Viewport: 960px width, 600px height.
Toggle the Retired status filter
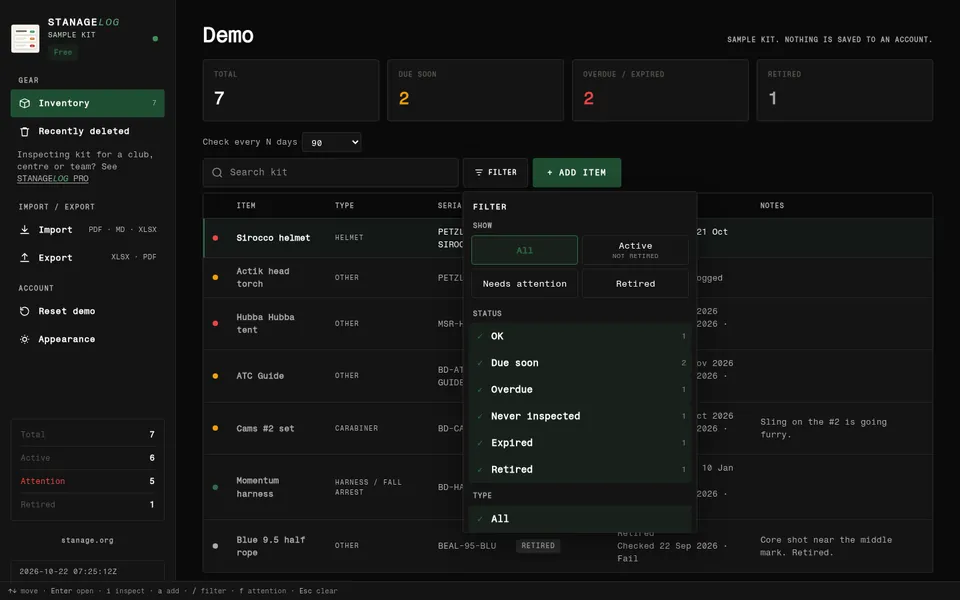pyautogui.click(x=580, y=470)
